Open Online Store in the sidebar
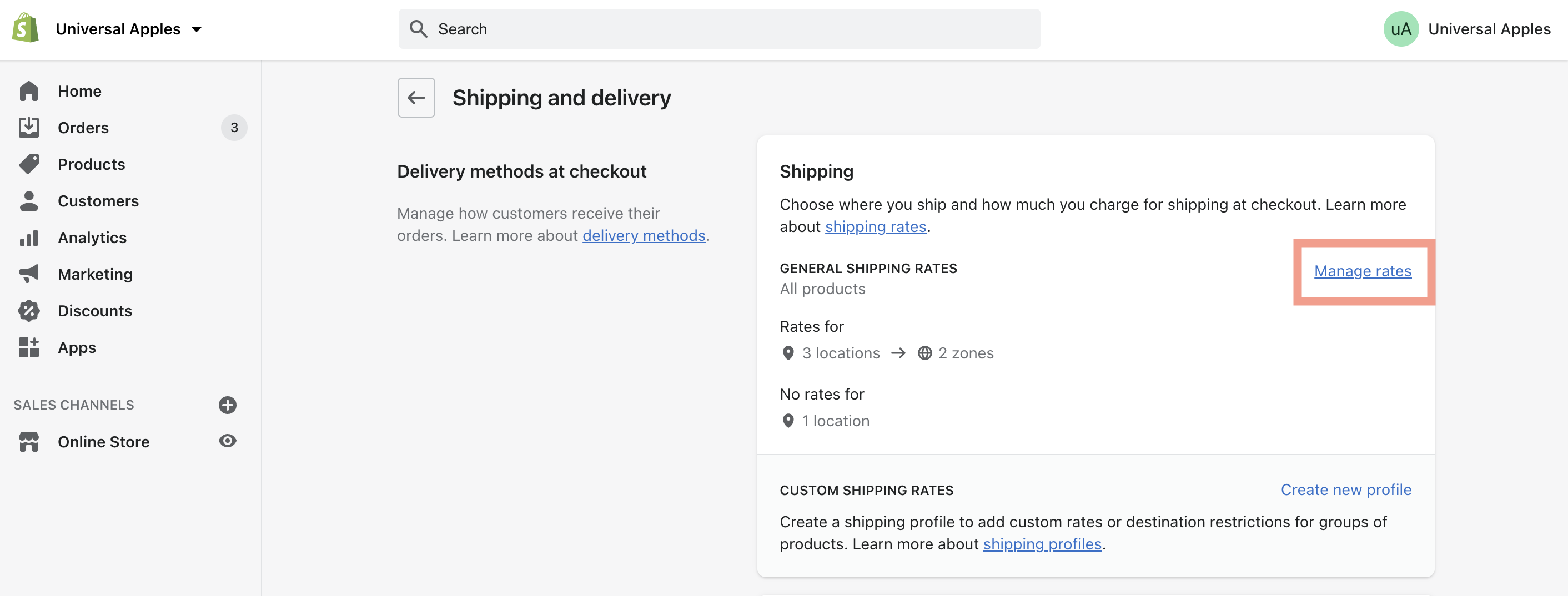Viewport: 1568px width, 596px height. coord(103,442)
